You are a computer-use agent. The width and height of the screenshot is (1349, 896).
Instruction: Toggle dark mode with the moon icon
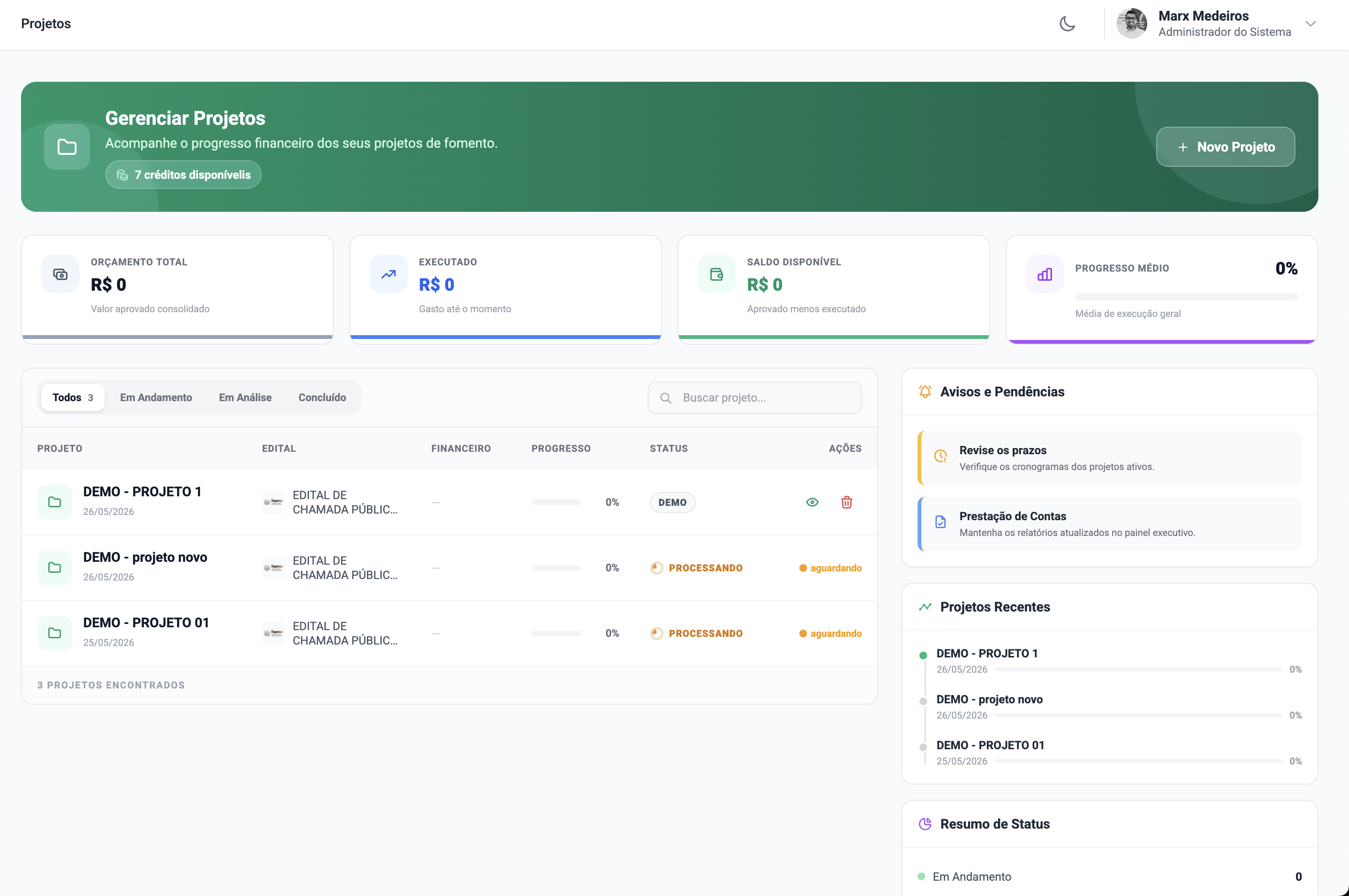click(1067, 24)
